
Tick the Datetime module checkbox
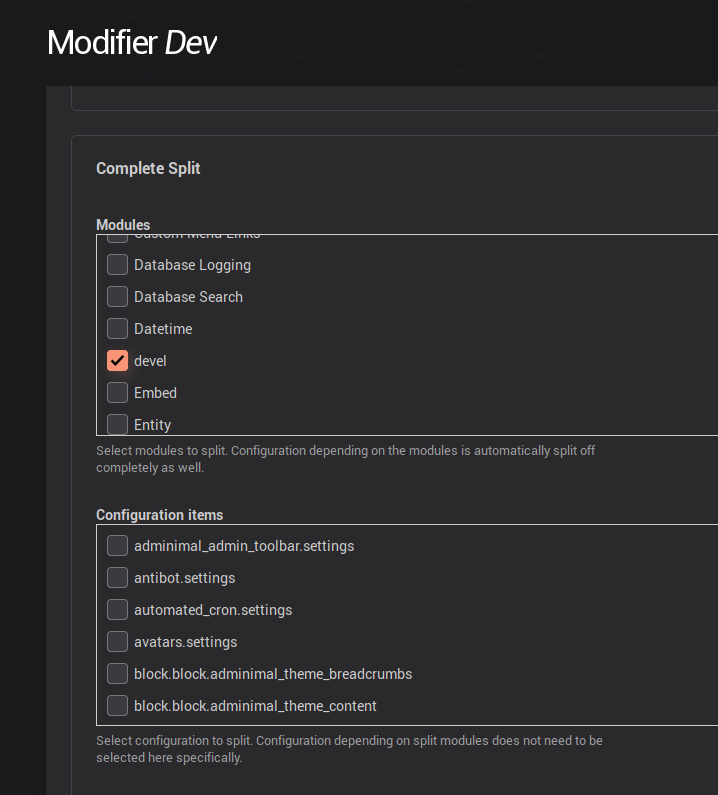[x=117, y=329]
